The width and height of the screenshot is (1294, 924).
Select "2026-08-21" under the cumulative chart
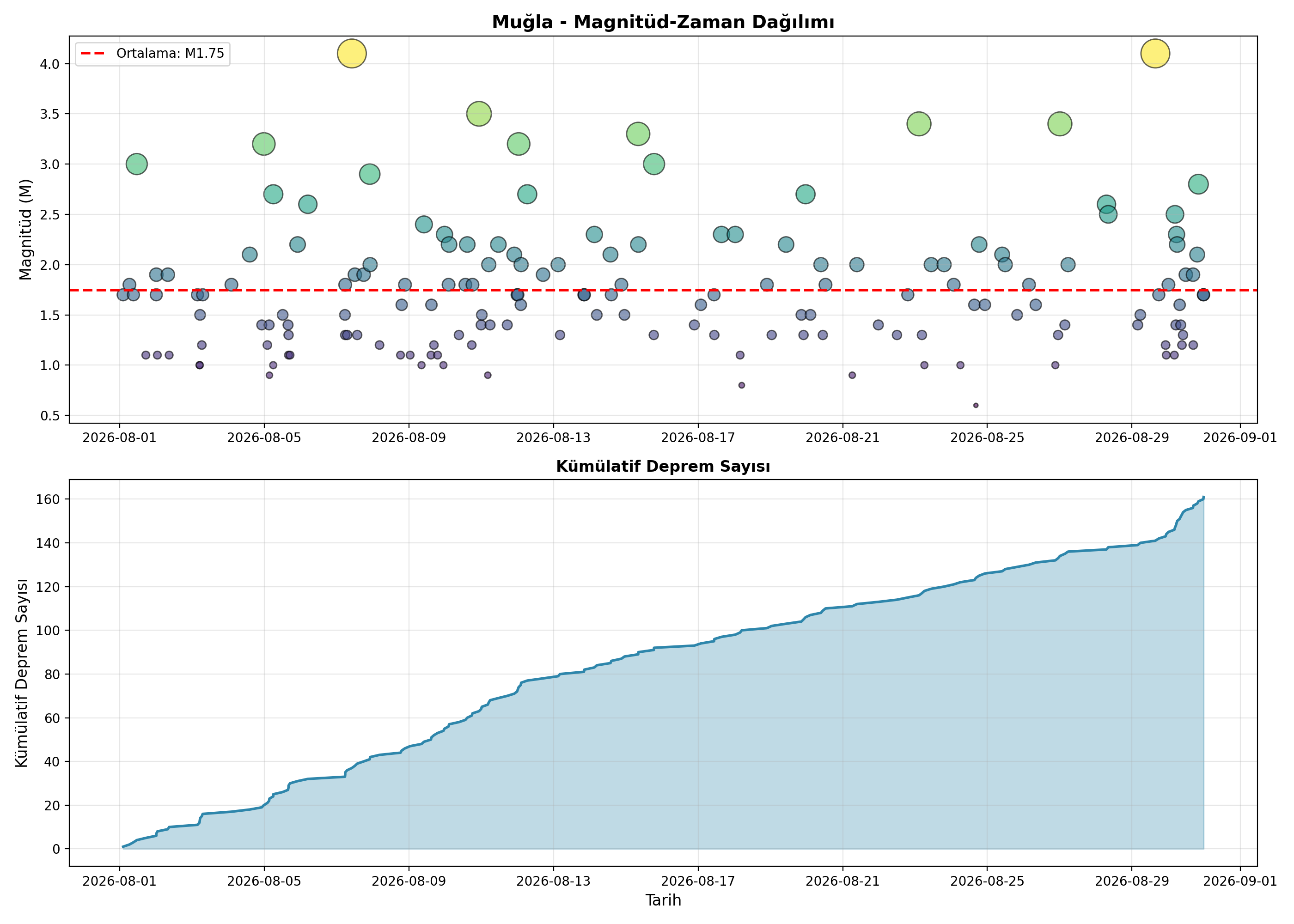(x=843, y=881)
